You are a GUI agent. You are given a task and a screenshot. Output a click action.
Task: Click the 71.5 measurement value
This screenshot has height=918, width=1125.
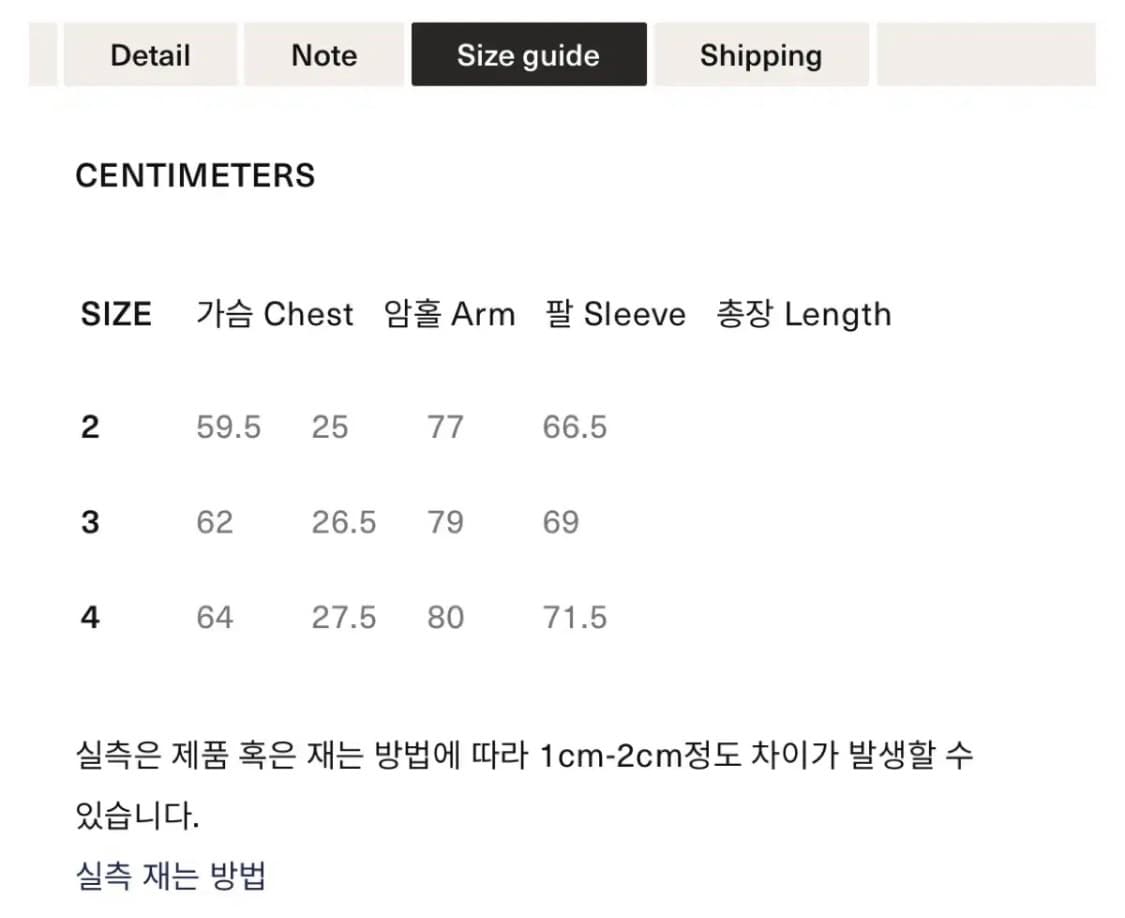(574, 618)
